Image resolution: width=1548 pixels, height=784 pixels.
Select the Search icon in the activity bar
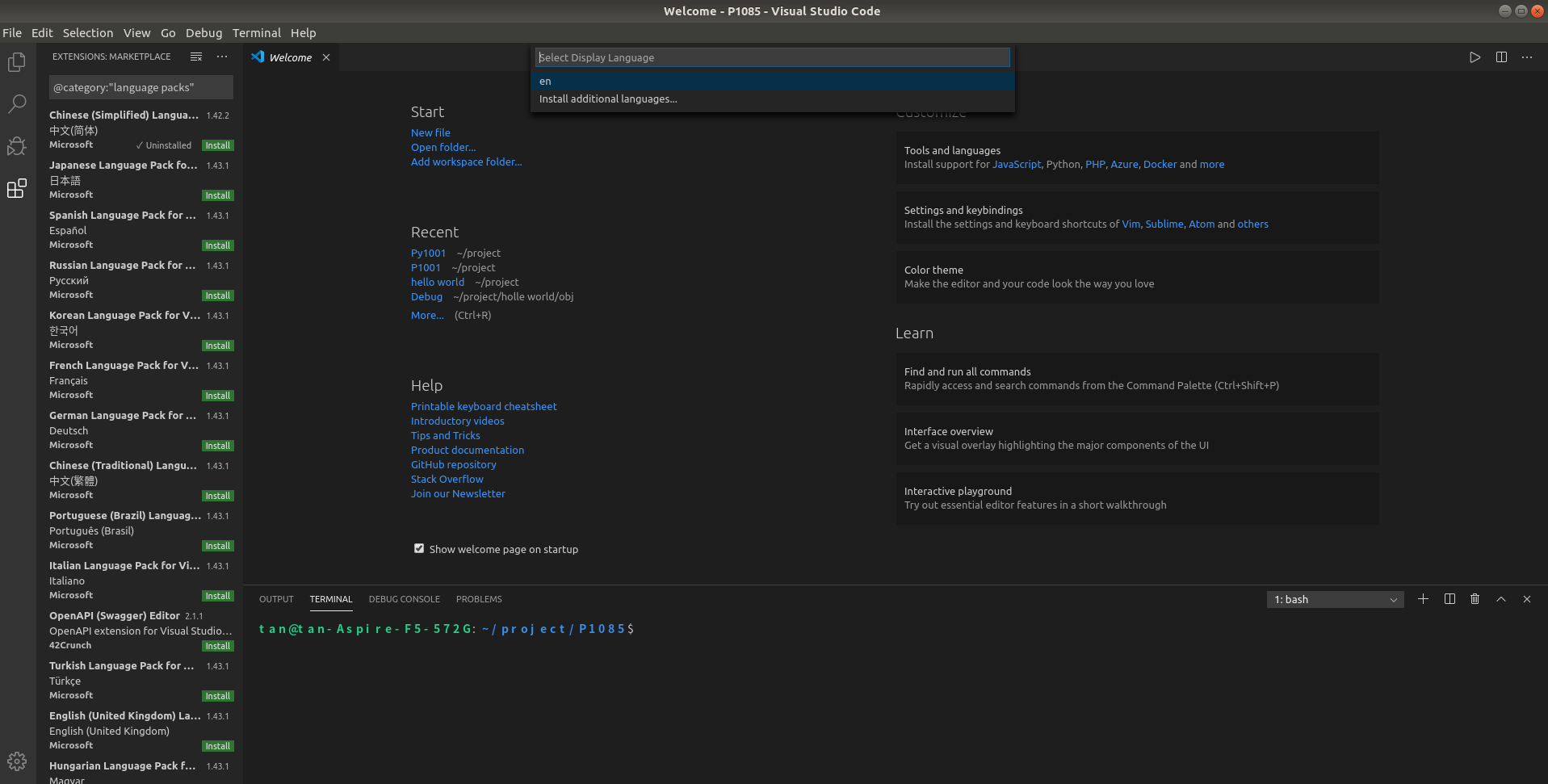pyautogui.click(x=16, y=103)
